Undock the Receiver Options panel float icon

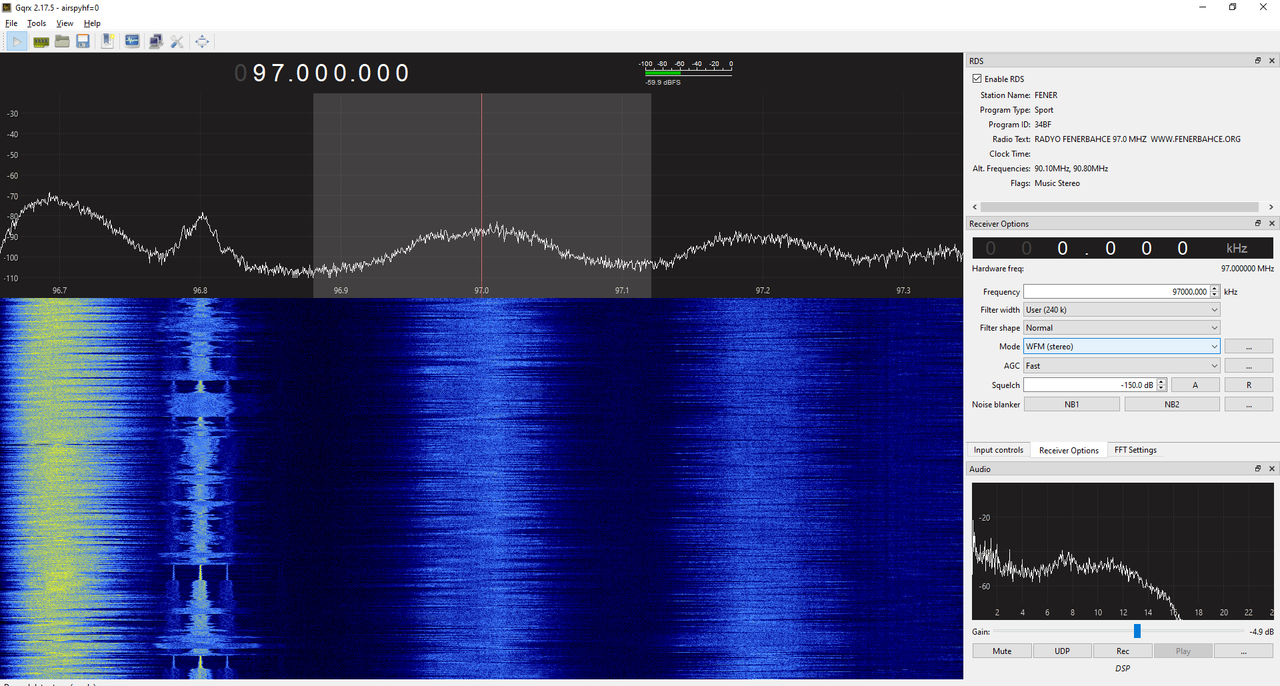pyautogui.click(x=1258, y=223)
